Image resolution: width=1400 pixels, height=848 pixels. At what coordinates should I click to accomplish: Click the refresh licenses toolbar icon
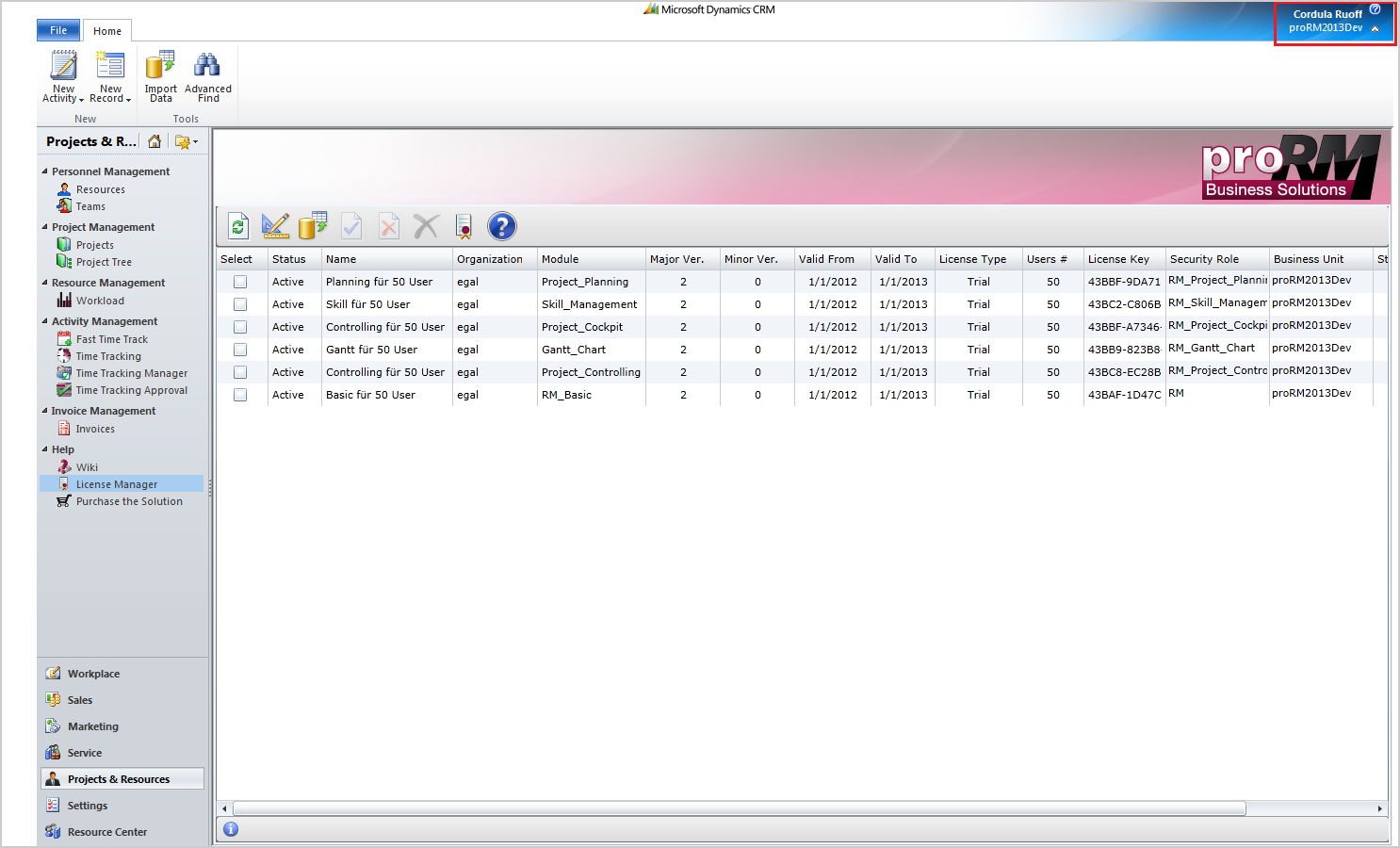click(238, 226)
